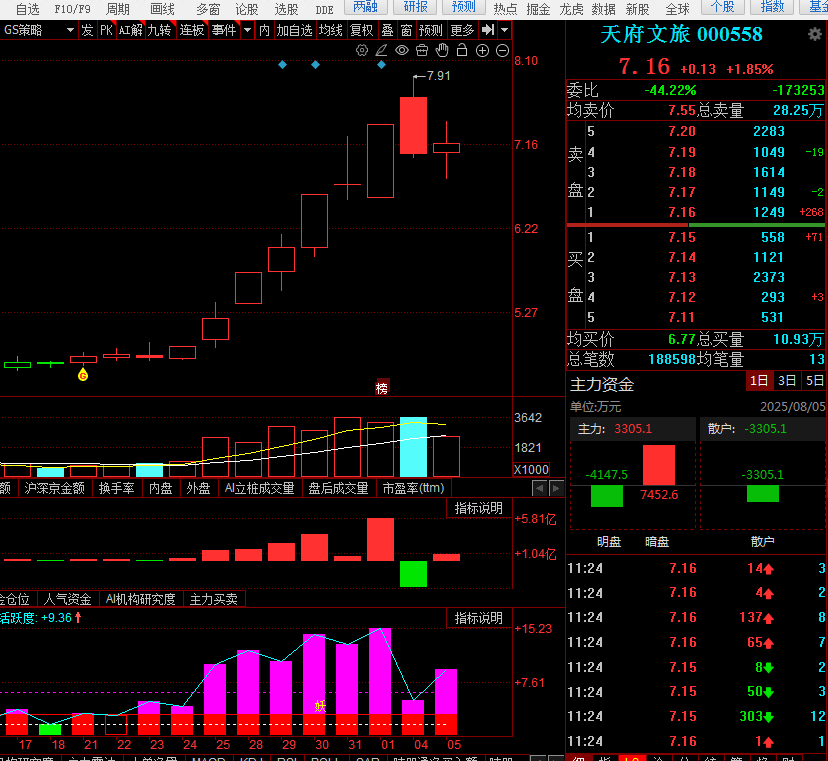Viewport: 828px width, 761px height.
Task: Click the yellow 妖 marker on indicator
Action: [320, 706]
